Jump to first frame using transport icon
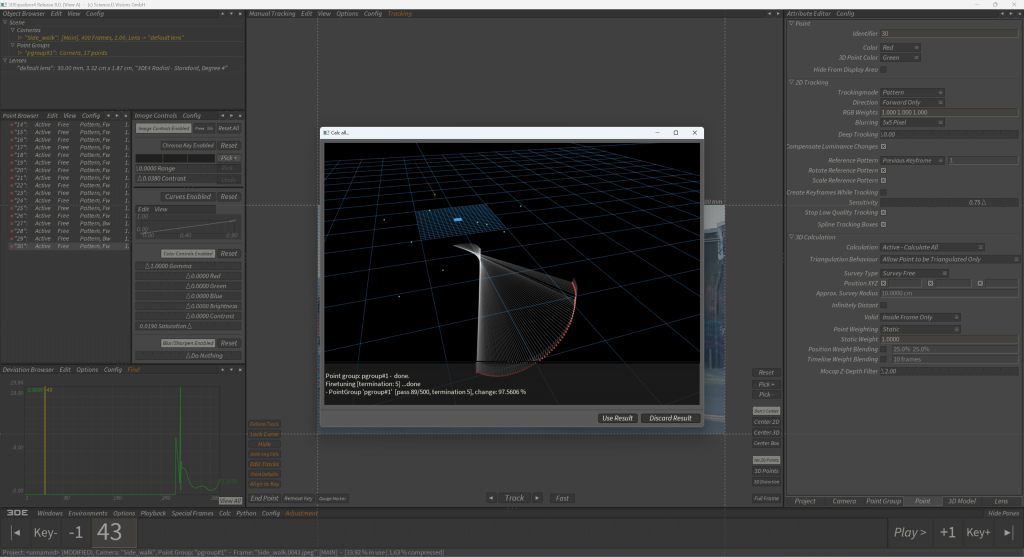Image resolution: width=1024 pixels, height=557 pixels. [16, 532]
